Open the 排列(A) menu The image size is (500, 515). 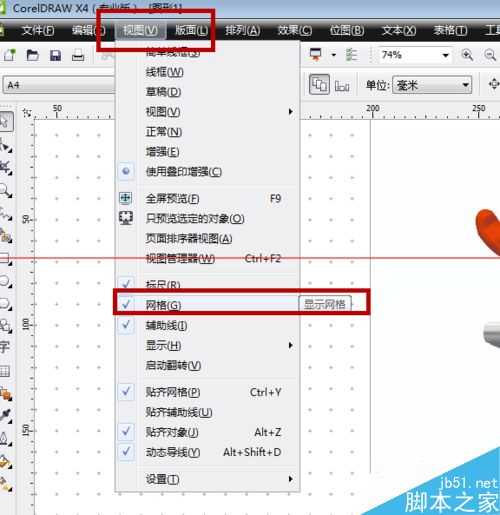coord(242,31)
